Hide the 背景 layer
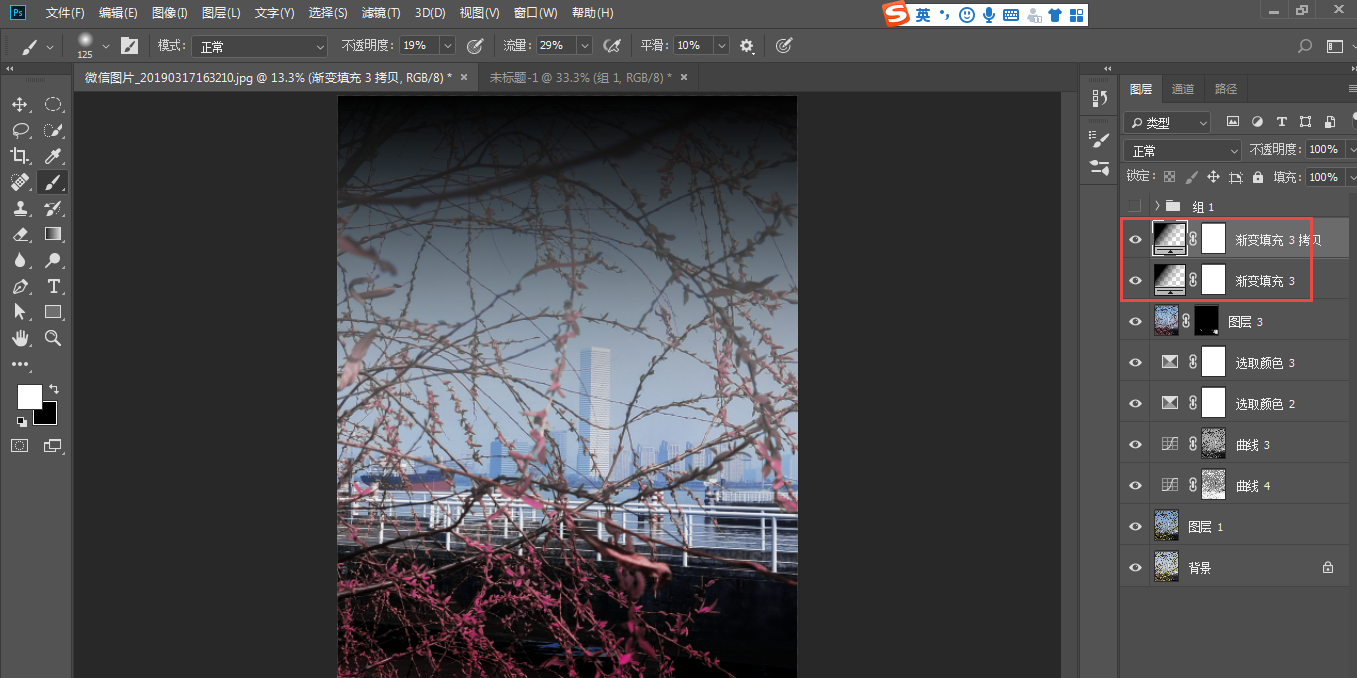The image size is (1357, 678). tap(1135, 568)
